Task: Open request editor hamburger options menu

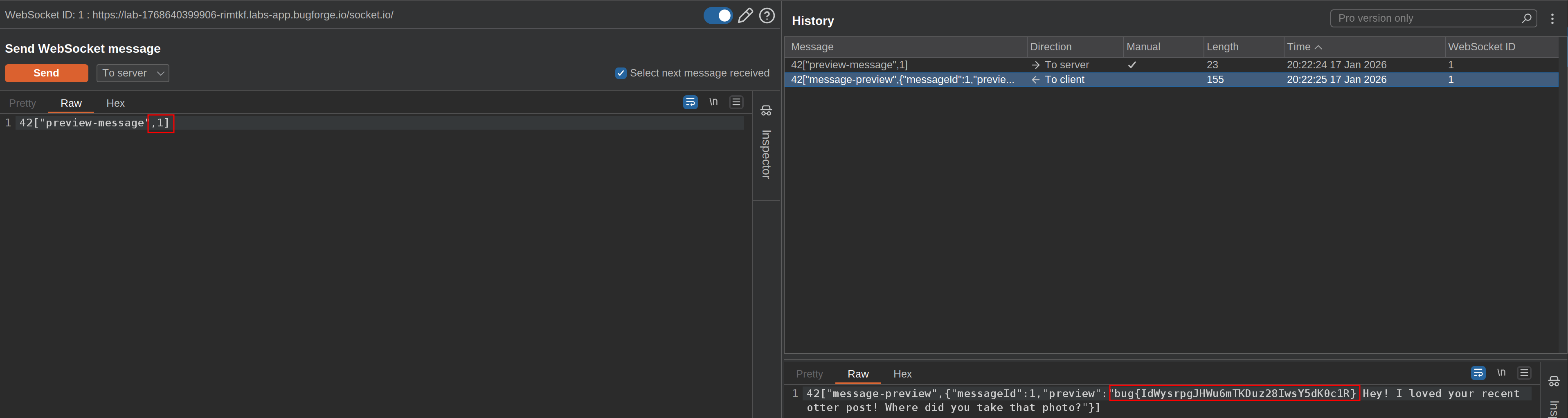Action: tap(736, 102)
